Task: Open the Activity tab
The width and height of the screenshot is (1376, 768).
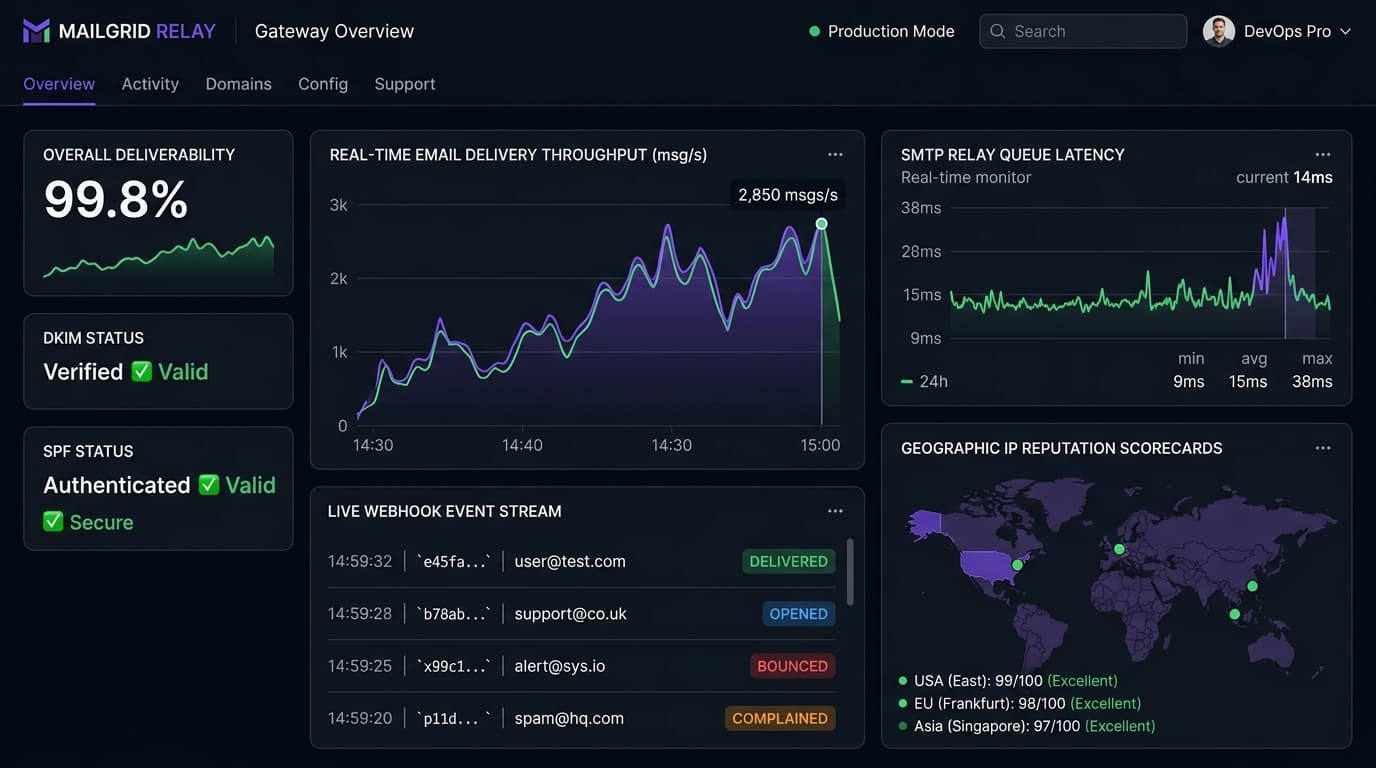Action: coord(150,84)
